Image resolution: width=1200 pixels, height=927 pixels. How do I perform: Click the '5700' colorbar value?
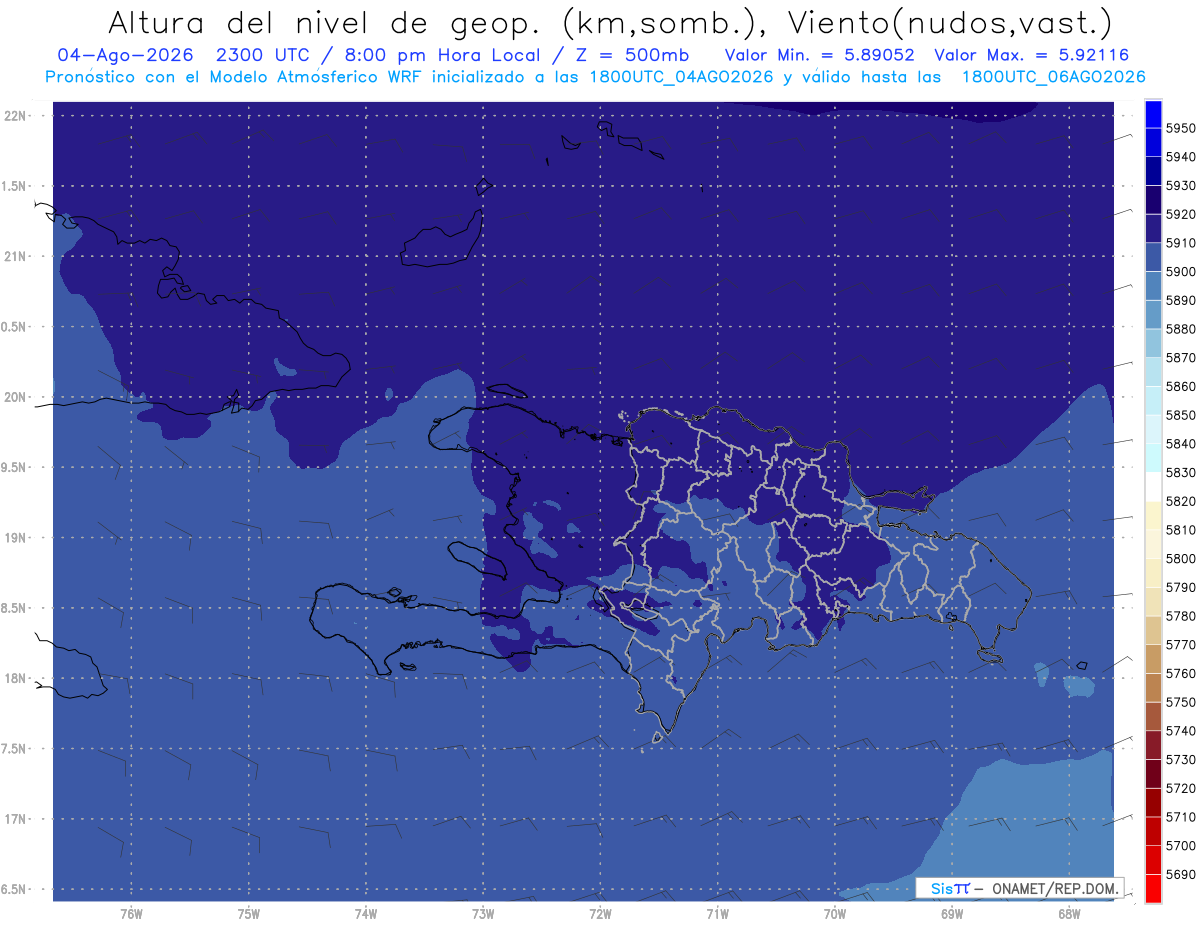[1180, 845]
